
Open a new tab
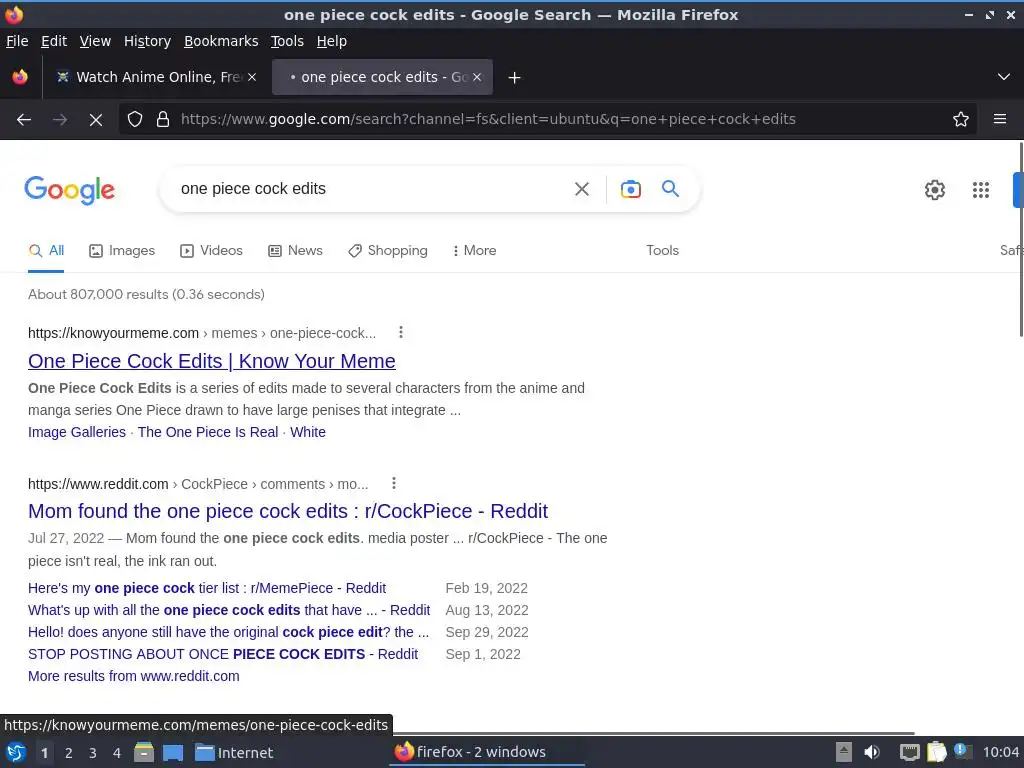[515, 78]
